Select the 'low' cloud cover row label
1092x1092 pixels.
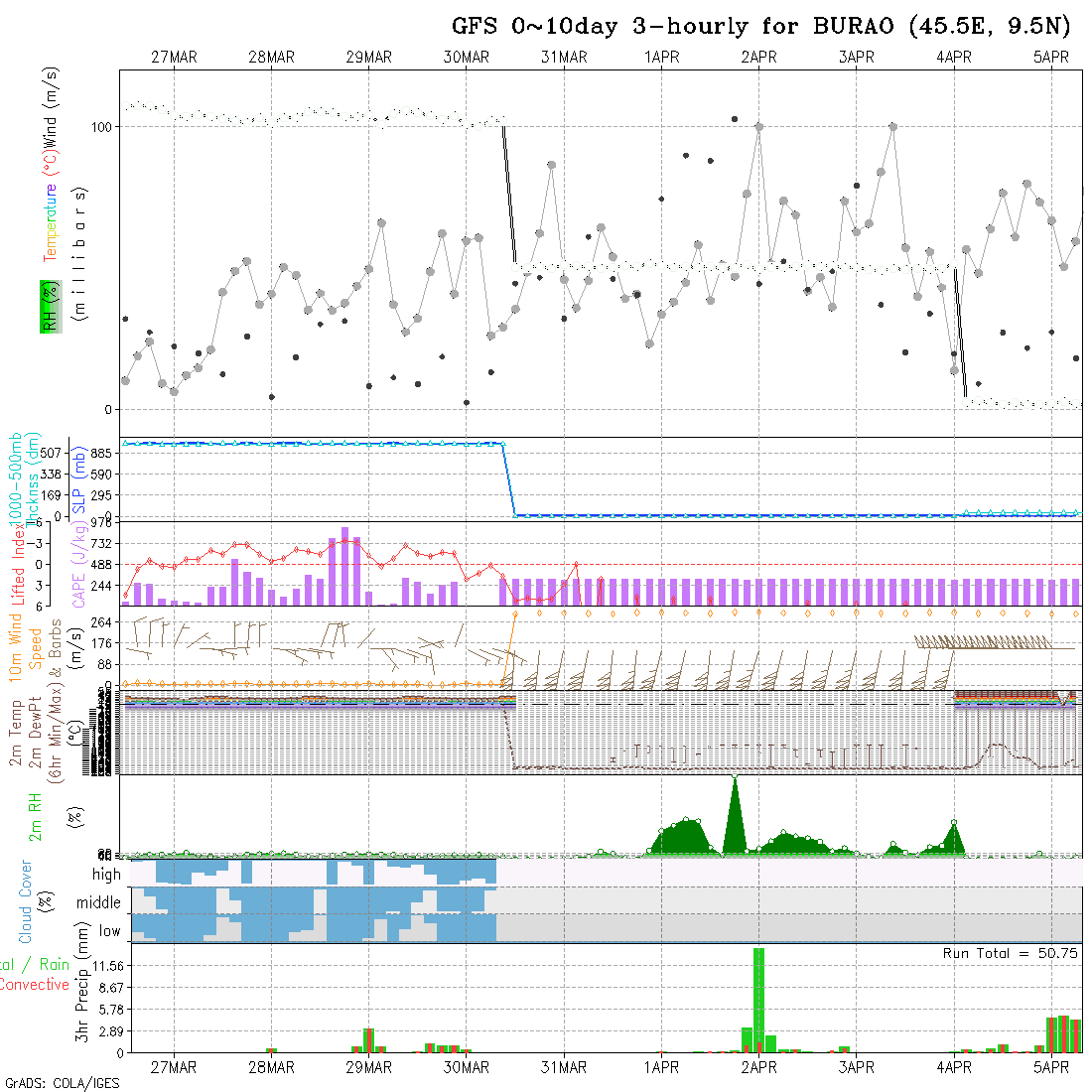[x=109, y=931]
